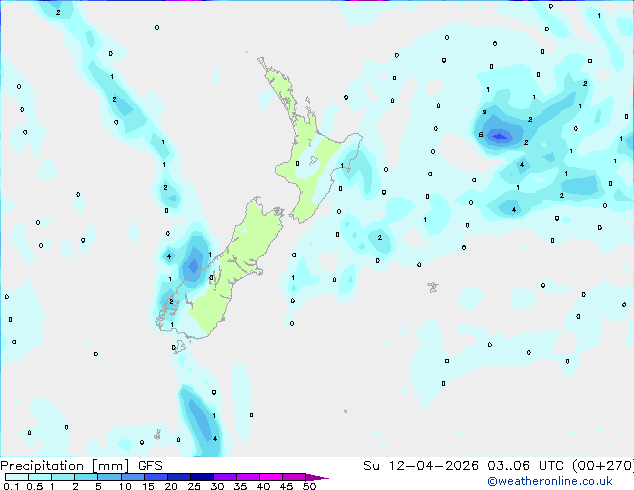Choose the 10–15 mm blue legend segment
The height and width of the screenshot is (490, 634).
(x=133, y=477)
